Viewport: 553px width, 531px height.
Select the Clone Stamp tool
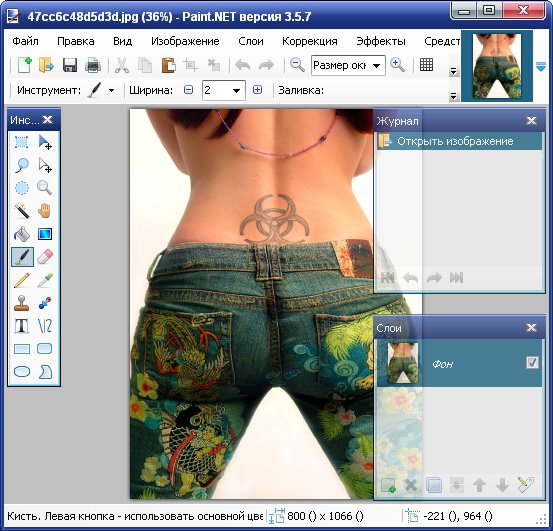coord(22,303)
